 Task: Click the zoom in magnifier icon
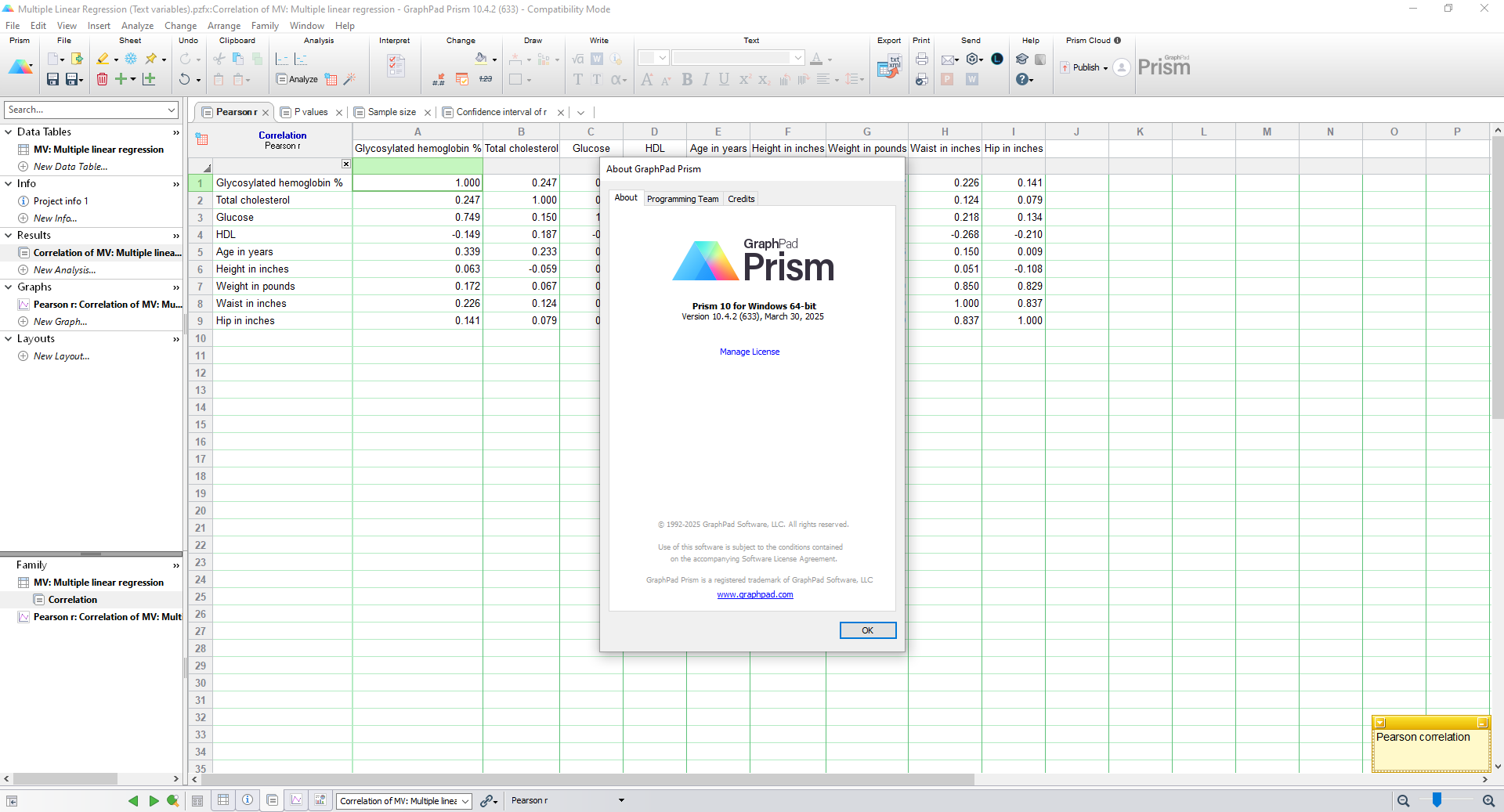coord(1488,800)
